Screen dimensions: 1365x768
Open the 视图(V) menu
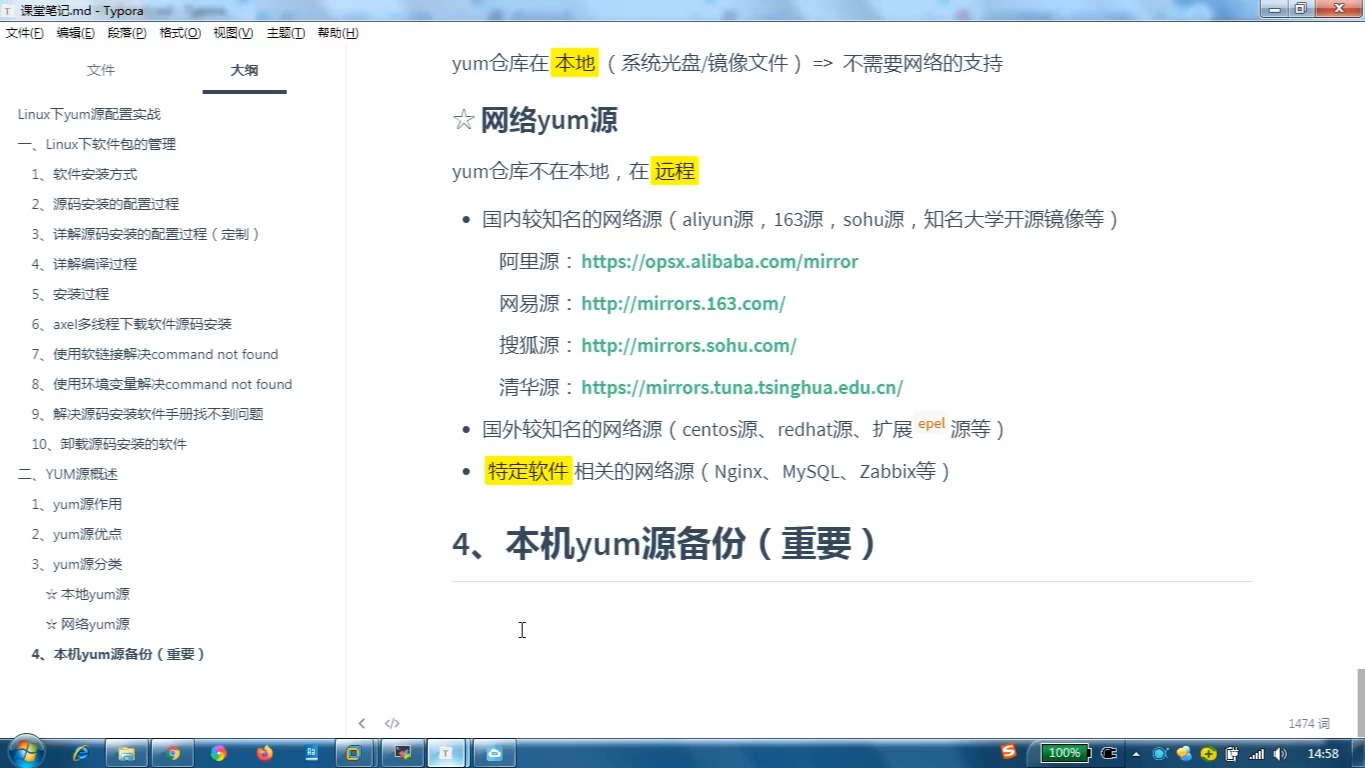coord(233,33)
